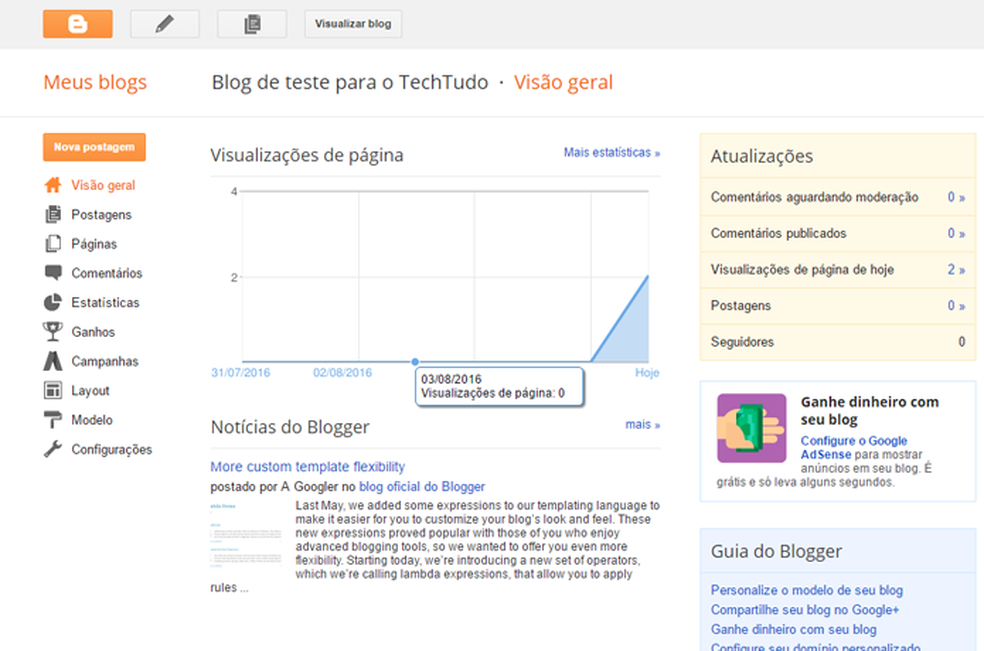Viewport: 984px width, 651px height.
Task: Click Personalize o modelo de seu blog
Action: pos(806,590)
